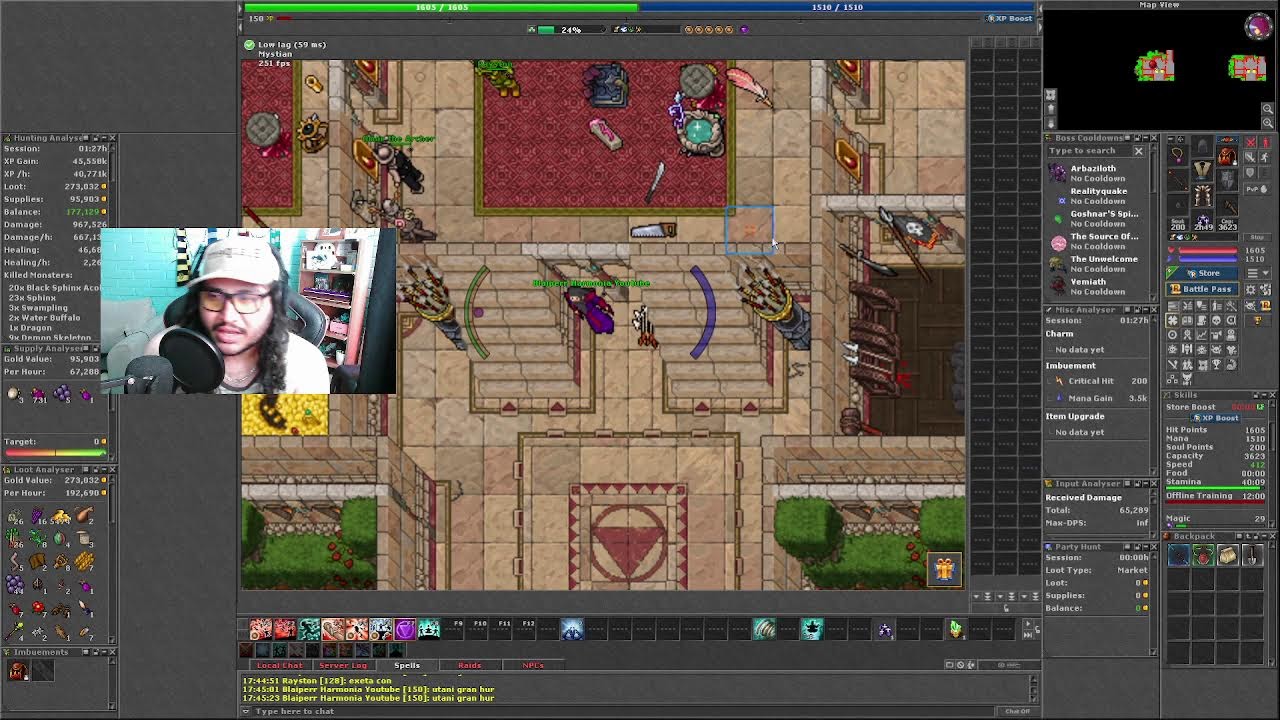The image size is (1280, 720).
Task: Minimize the Boss Cooldowns panel
Action: tap(1146, 138)
